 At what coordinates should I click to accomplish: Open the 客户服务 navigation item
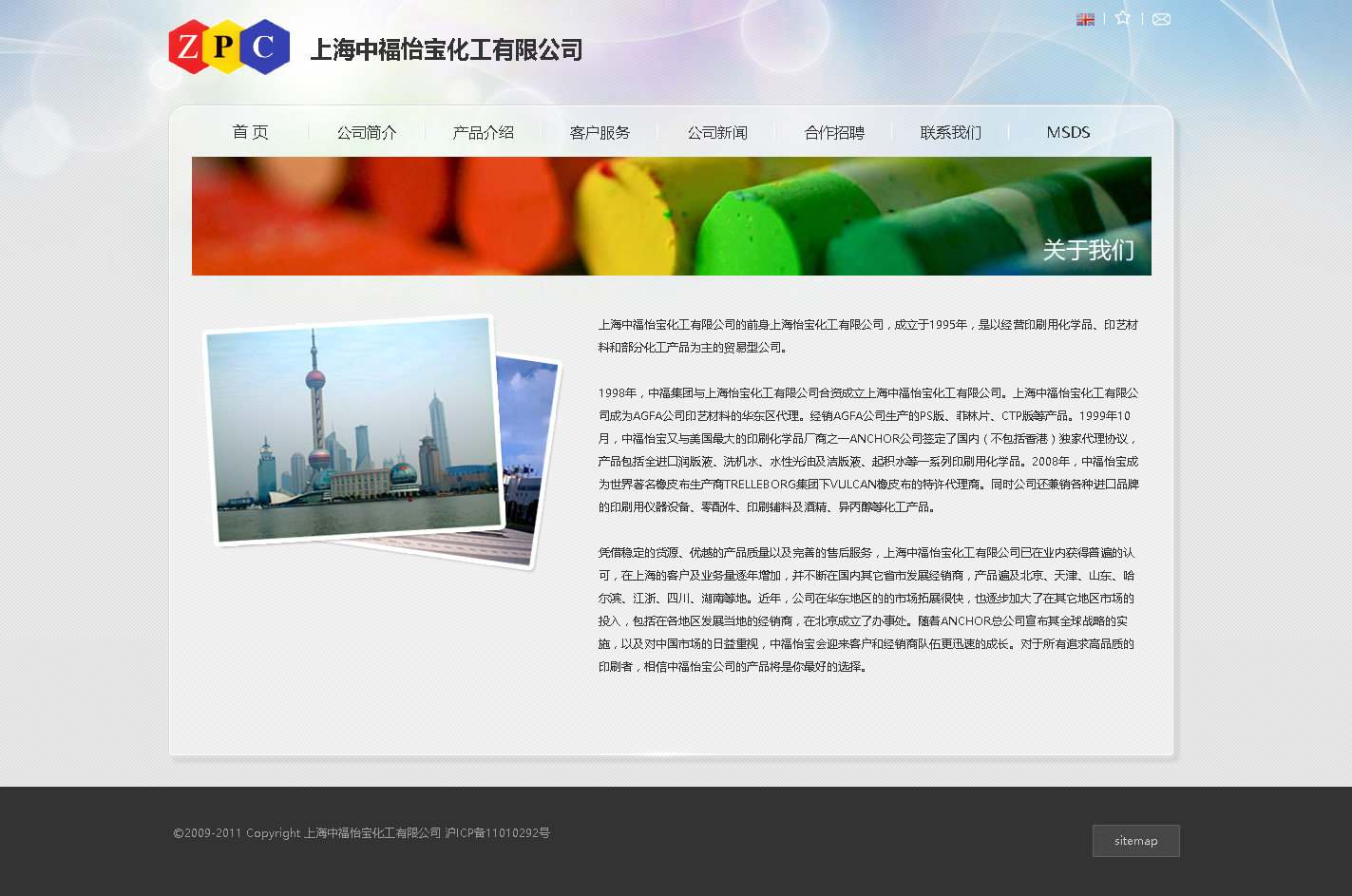600,132
